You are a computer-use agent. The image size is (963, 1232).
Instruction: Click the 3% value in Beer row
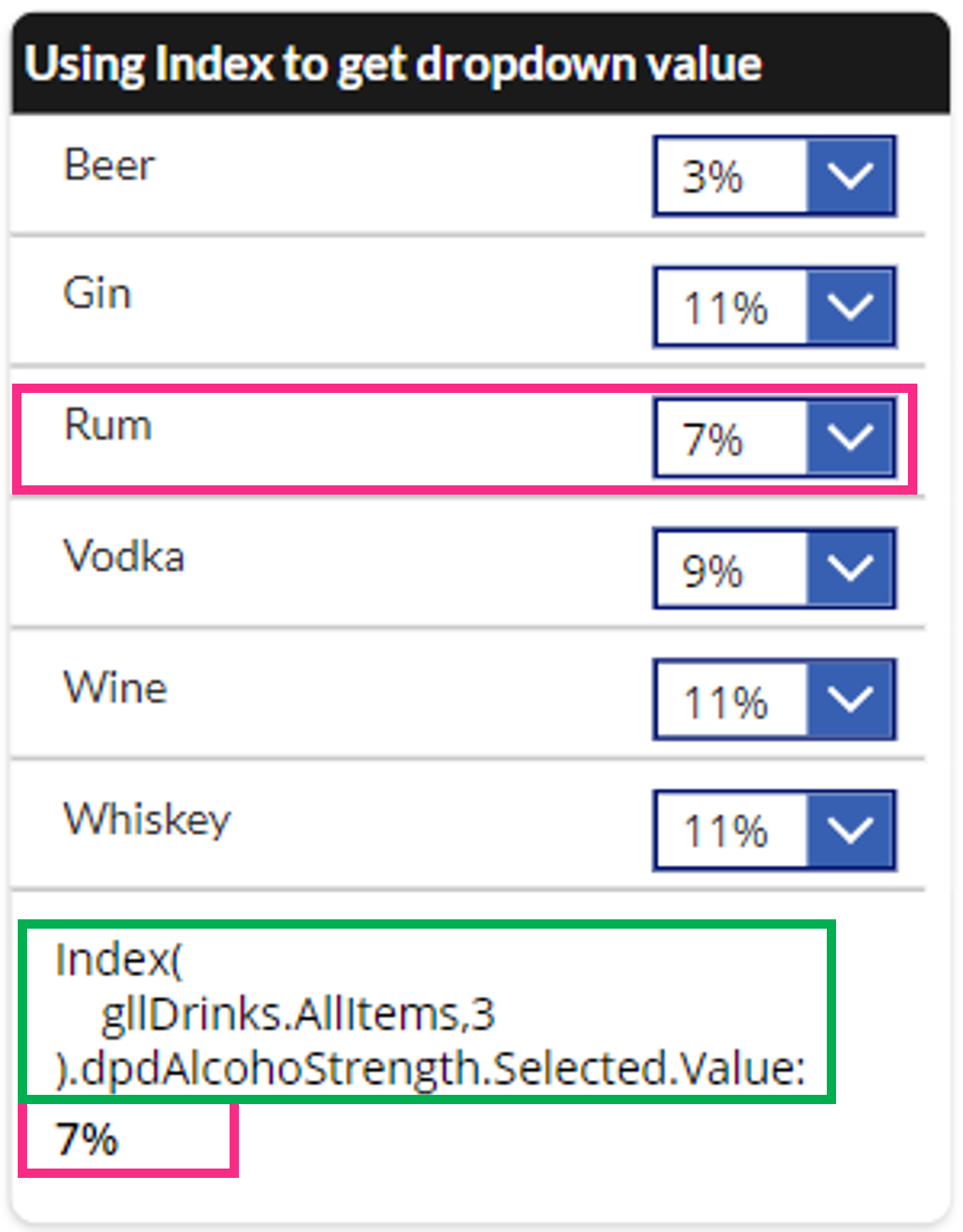[x=713, y=176]
